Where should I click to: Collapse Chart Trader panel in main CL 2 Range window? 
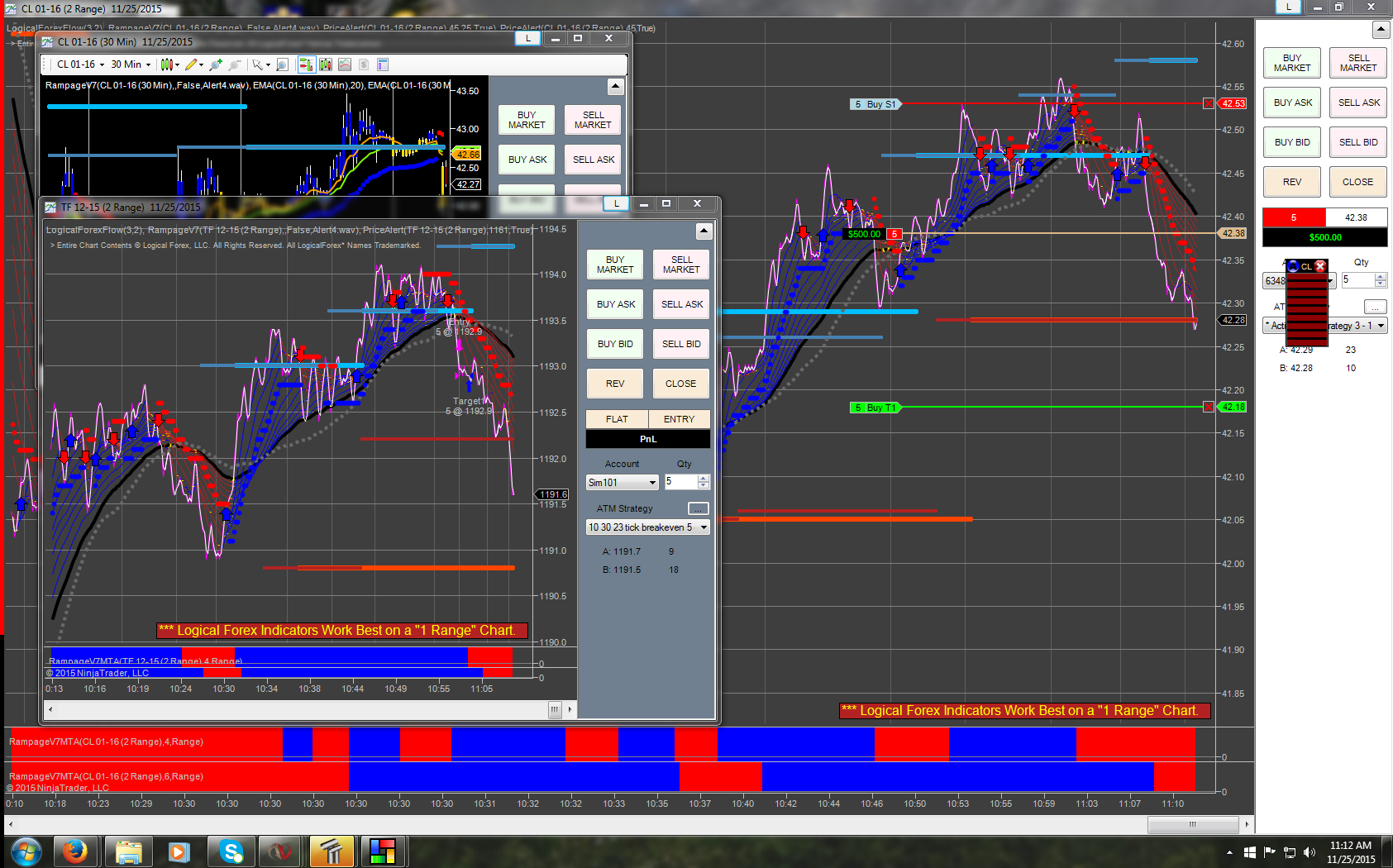(x=1381, y=30)
